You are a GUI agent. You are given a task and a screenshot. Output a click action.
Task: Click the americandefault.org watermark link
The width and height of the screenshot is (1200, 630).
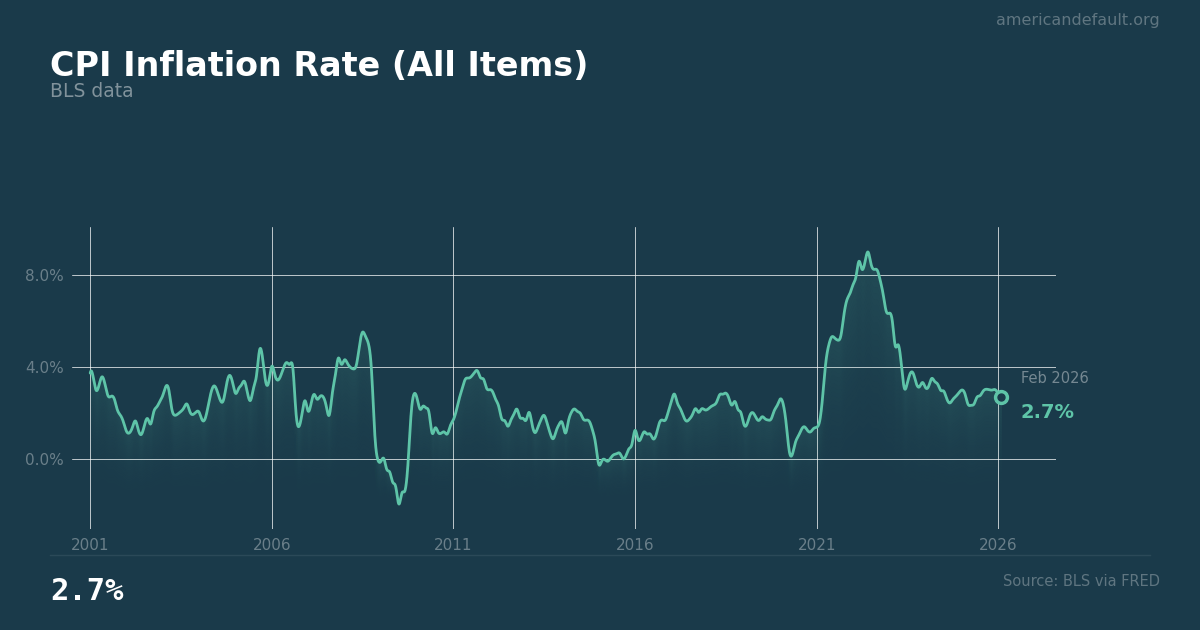point(1077,20)
